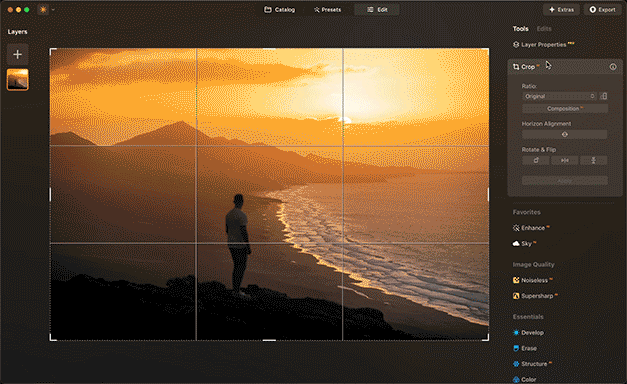The height and width of the screenshot is (384, 627).
Task: Open the Enhance AI tool
Action: pyautogui.click(x=531, y=228)
